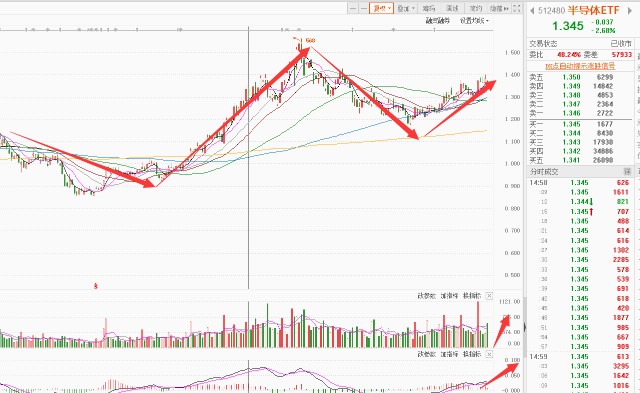
Task: Click the 半导体ETF stock name title
Action: point(593,10)
